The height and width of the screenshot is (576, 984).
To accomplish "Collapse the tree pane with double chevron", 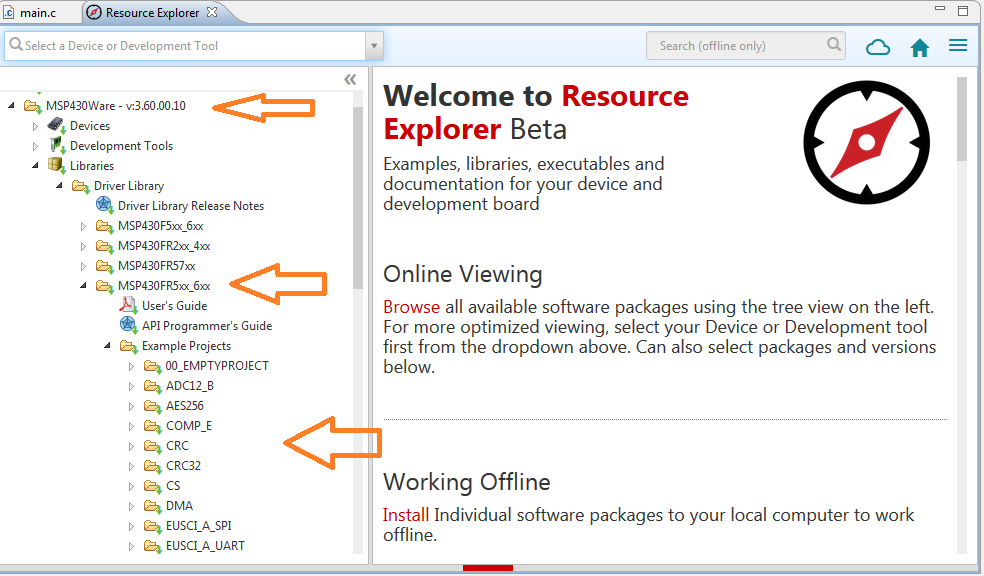I will [x=350, y=79].
